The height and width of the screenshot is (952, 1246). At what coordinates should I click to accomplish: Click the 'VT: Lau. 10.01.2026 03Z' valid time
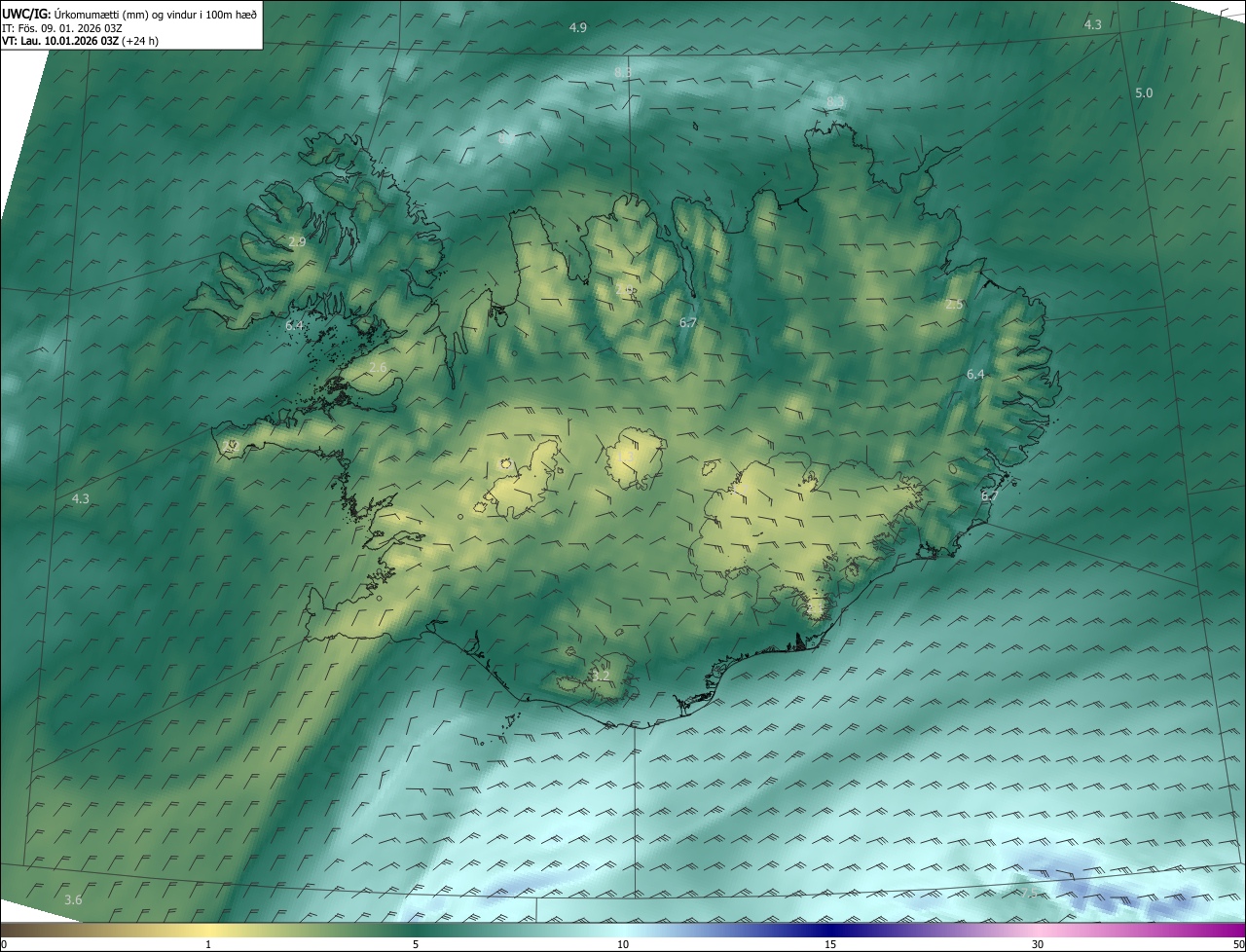coord(60,41)
